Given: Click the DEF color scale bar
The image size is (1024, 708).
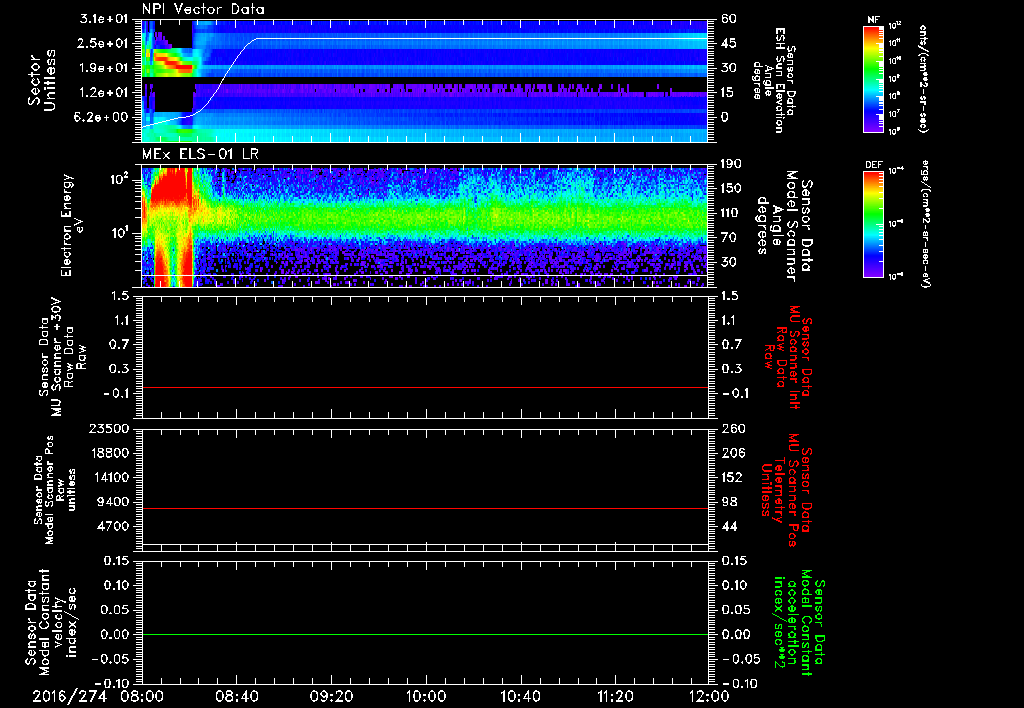Looking at the screenshot, I should 873,224.
